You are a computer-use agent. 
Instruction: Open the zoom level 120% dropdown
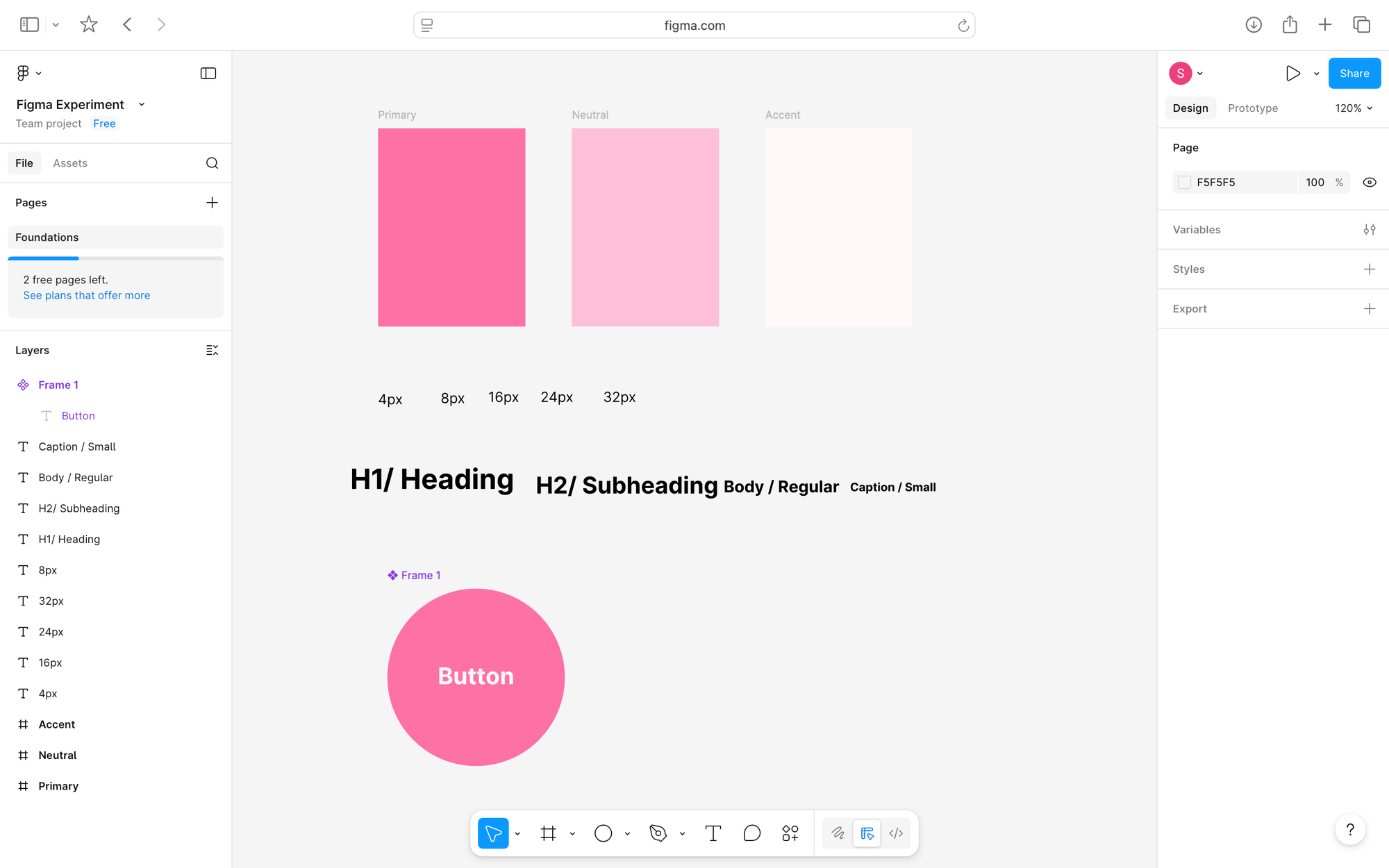(1353, 108)
